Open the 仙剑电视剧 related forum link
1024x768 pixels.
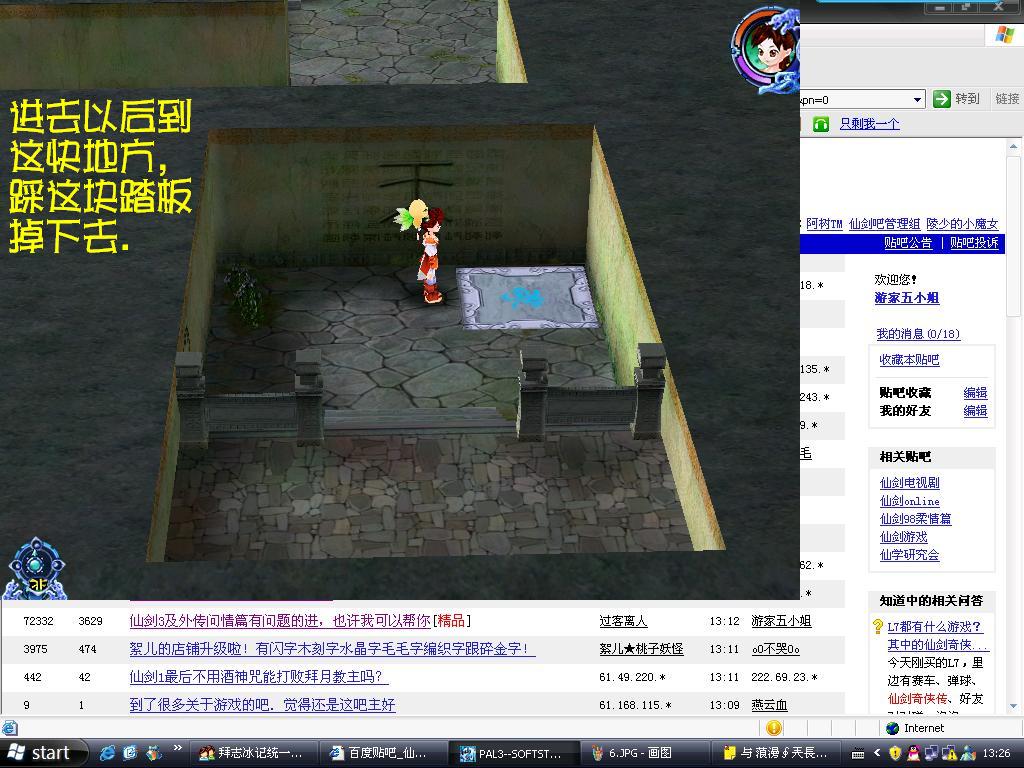pos(909,483)
